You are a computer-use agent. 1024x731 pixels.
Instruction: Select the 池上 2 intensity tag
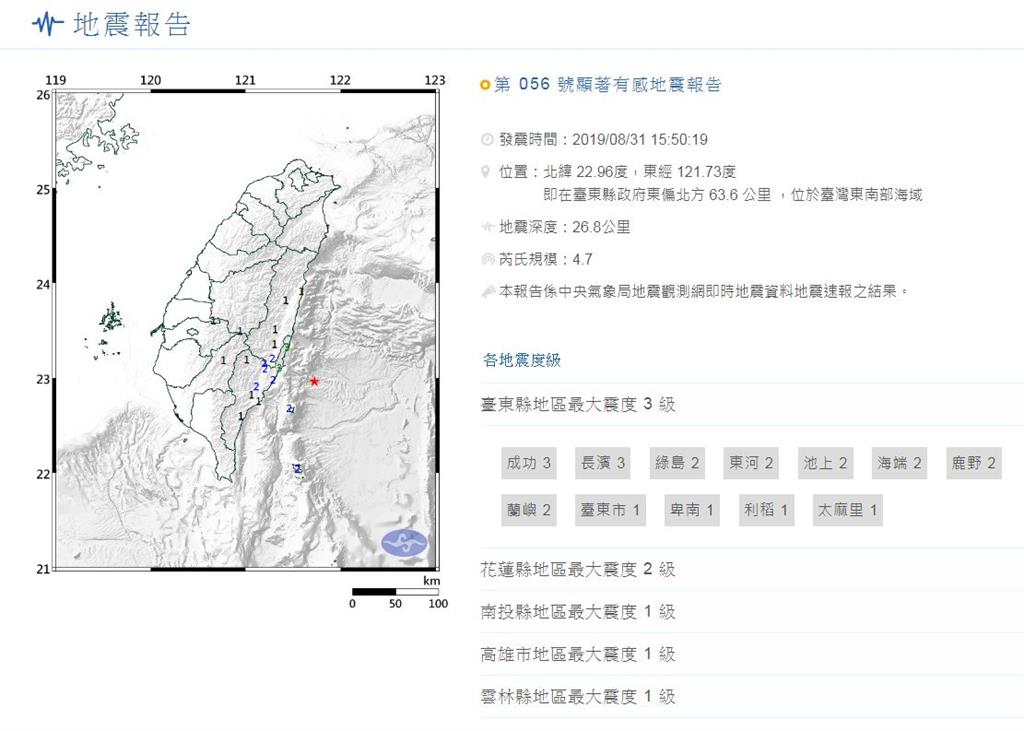(825, 463)
